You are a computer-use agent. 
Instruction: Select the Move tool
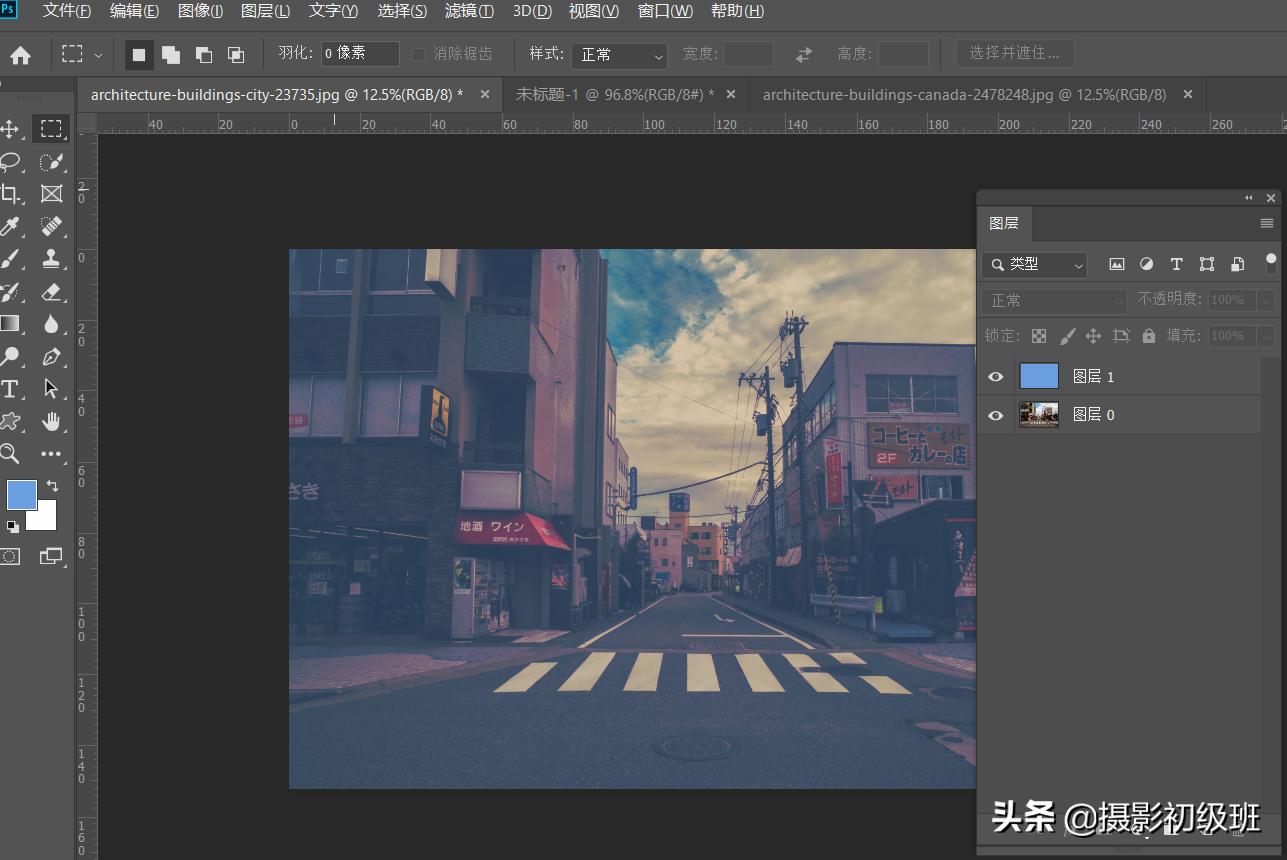pyautogui.click(x=10, y=129)
